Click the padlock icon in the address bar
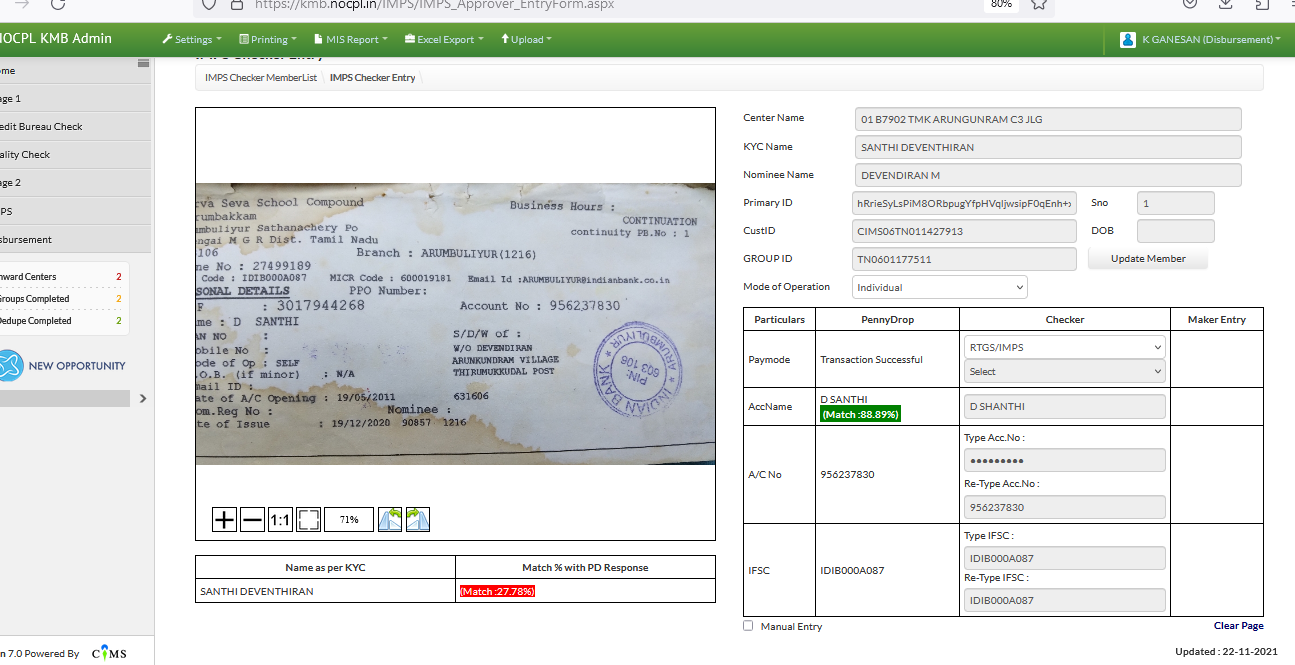The width and height of the screenshot is (1295, 665). (x=237, y=4)
